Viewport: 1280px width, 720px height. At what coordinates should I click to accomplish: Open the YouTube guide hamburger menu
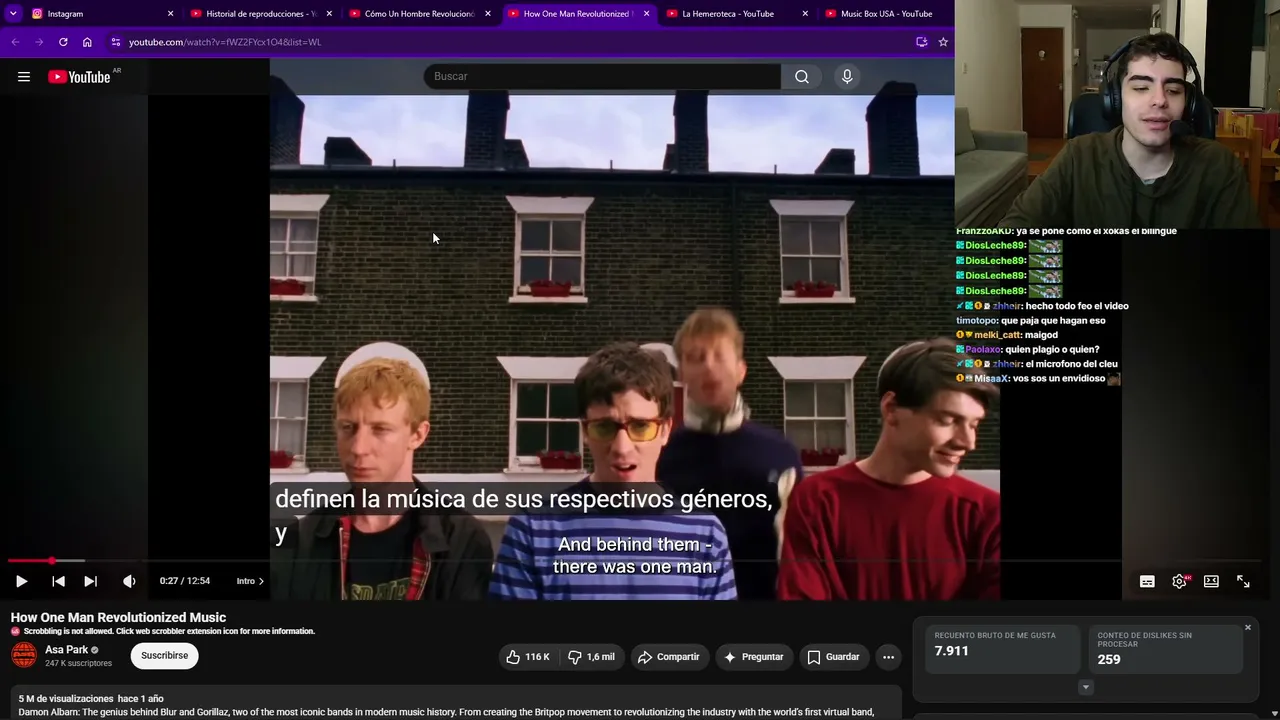(x=24, y=77)
